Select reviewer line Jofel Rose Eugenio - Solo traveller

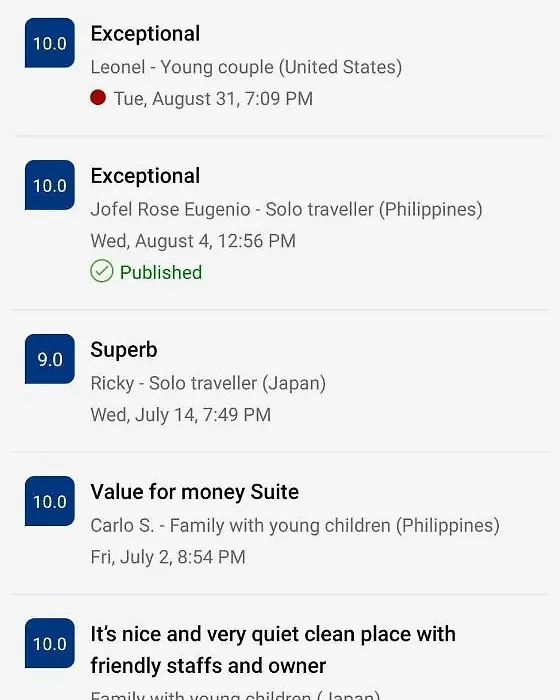[286, 209]
